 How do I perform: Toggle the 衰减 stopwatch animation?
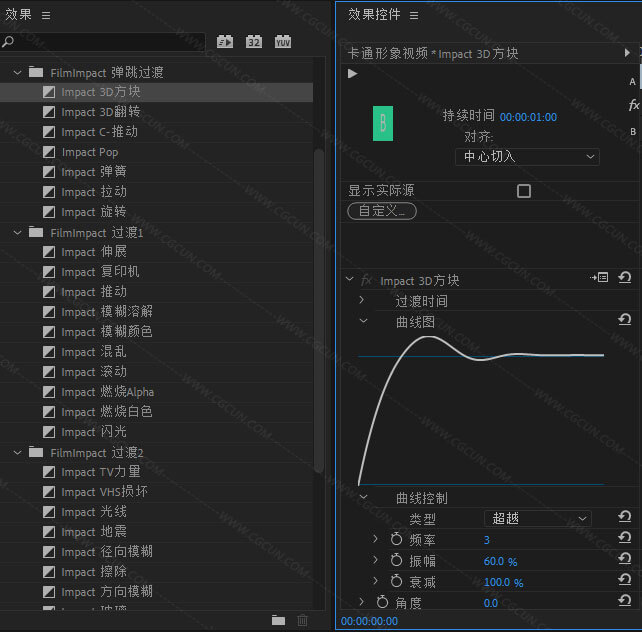pyautogui.click(x=396, y=582)
